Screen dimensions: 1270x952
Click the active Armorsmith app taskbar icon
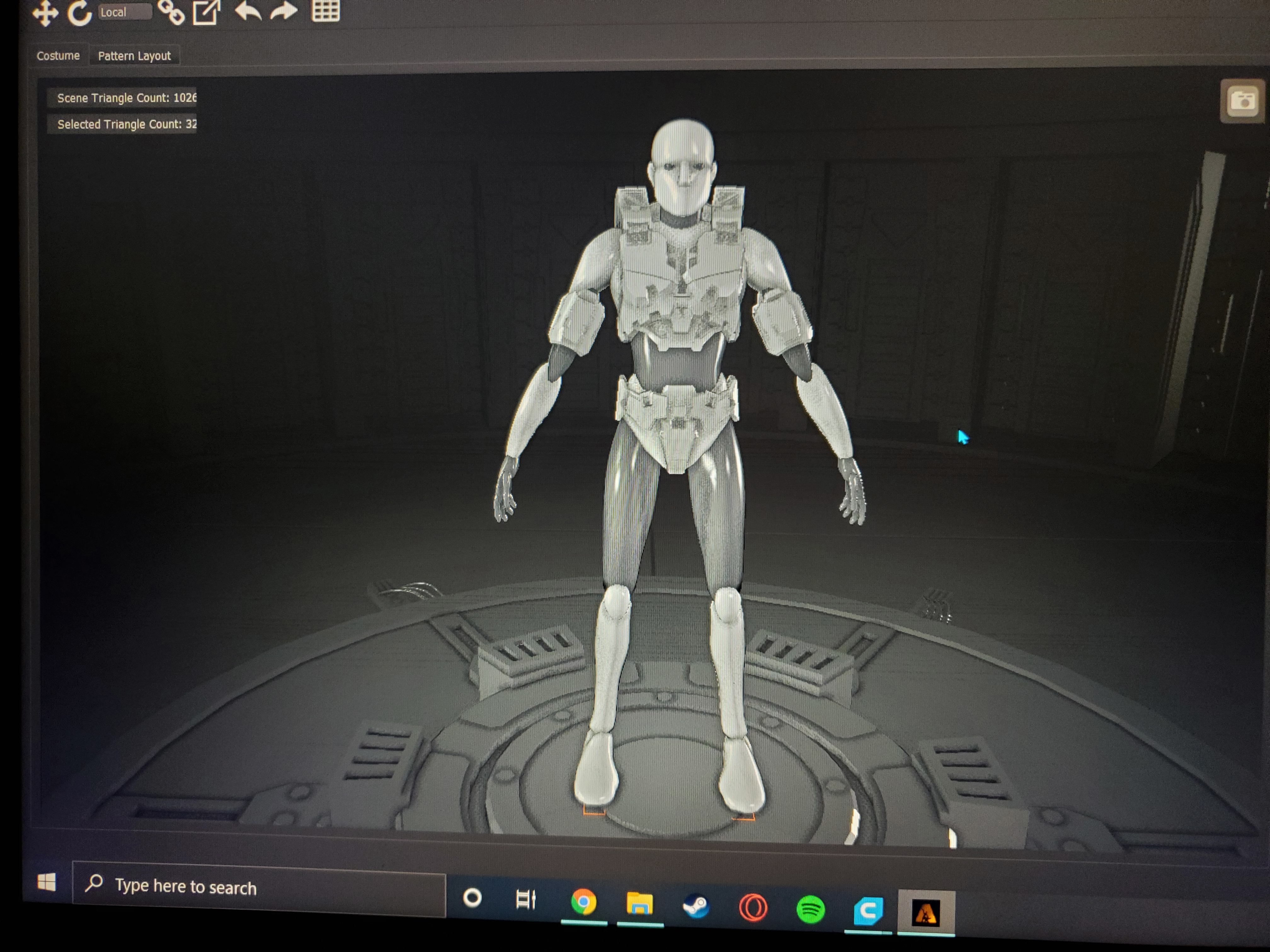pos(926,913)
